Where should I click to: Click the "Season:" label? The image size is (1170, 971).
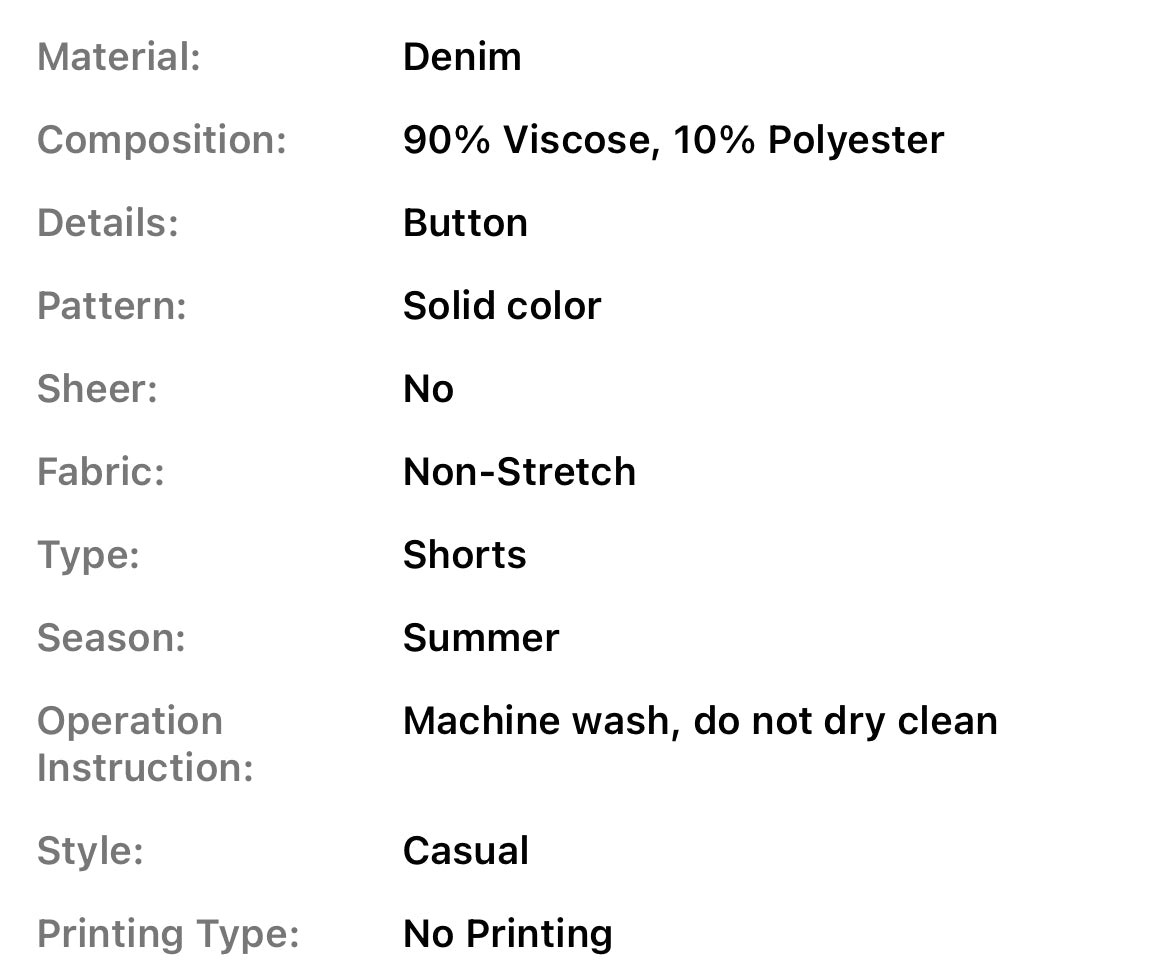112,638
